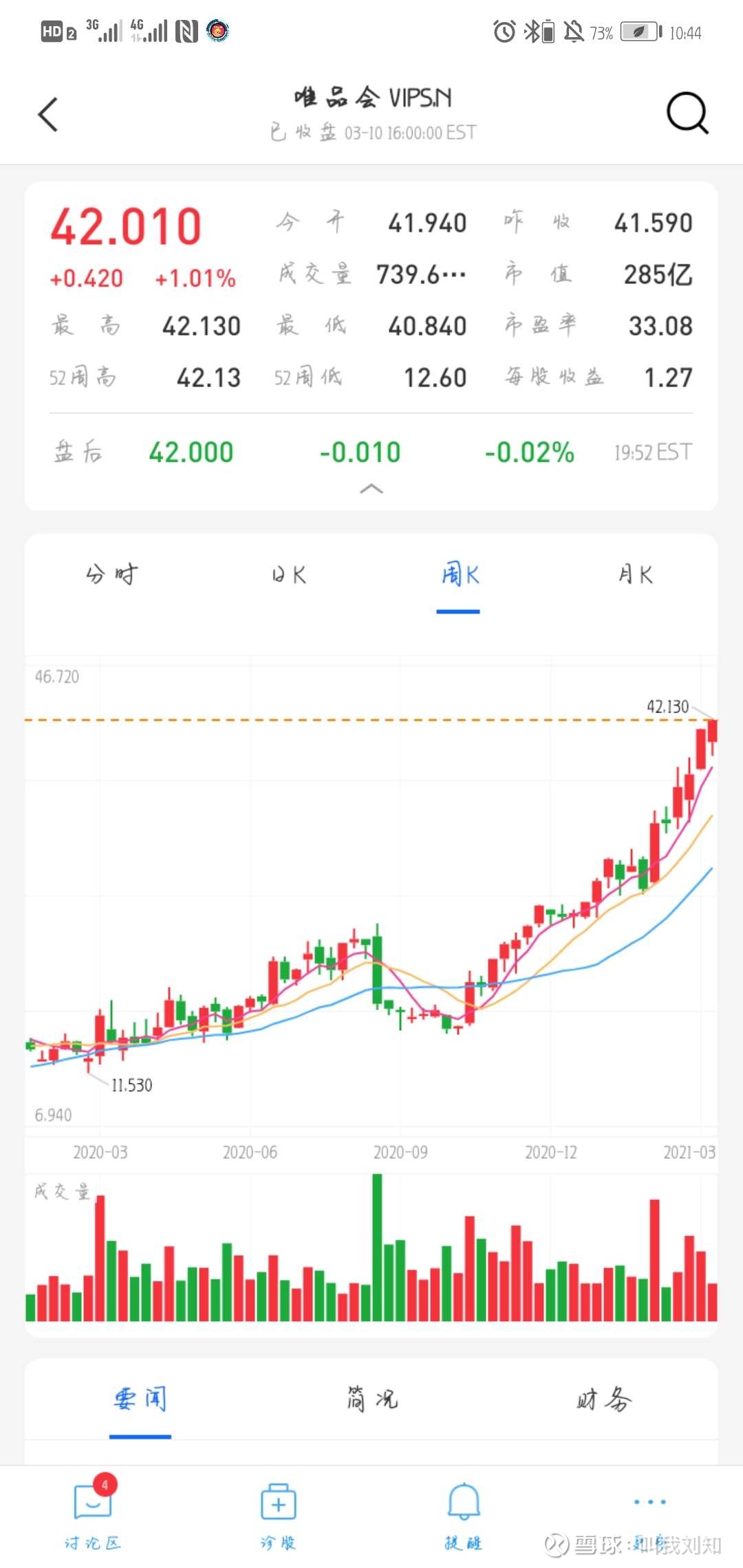The image size is (743, 1568).
Task: Tap the battery status icon
Action: pyautogui.click(x=641, y=32)
